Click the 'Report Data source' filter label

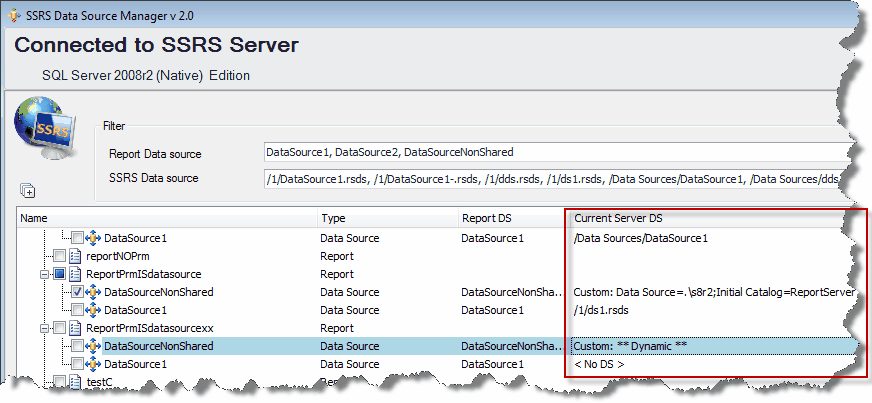[155, 154]
